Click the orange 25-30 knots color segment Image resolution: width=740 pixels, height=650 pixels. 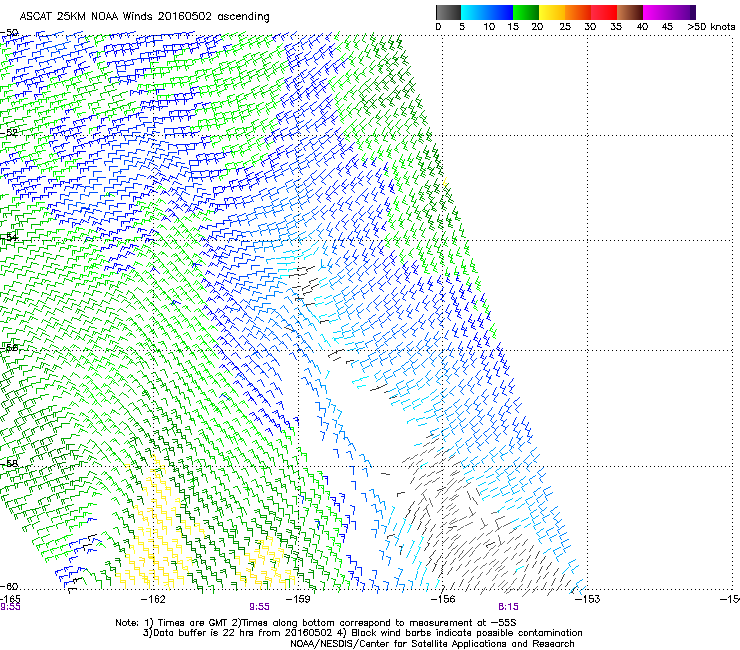point(578,12)
